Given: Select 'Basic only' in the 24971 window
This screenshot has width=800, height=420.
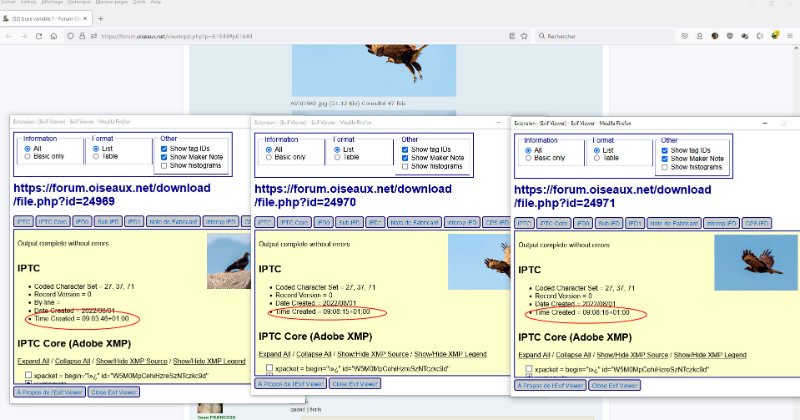Looking at the screenshot, I should [x=529, y=158].
